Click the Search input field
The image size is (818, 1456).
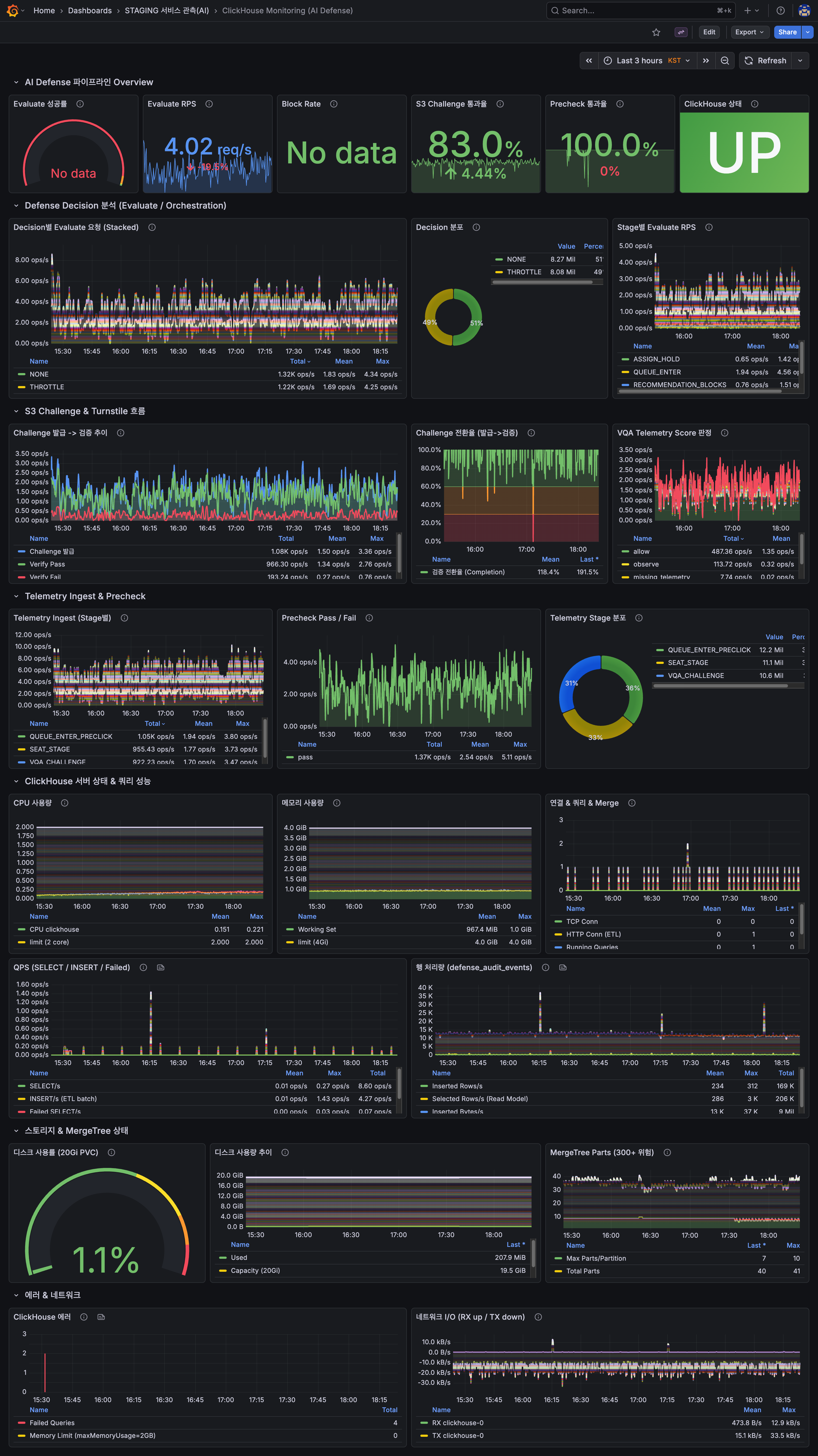[x=641, y=10]
